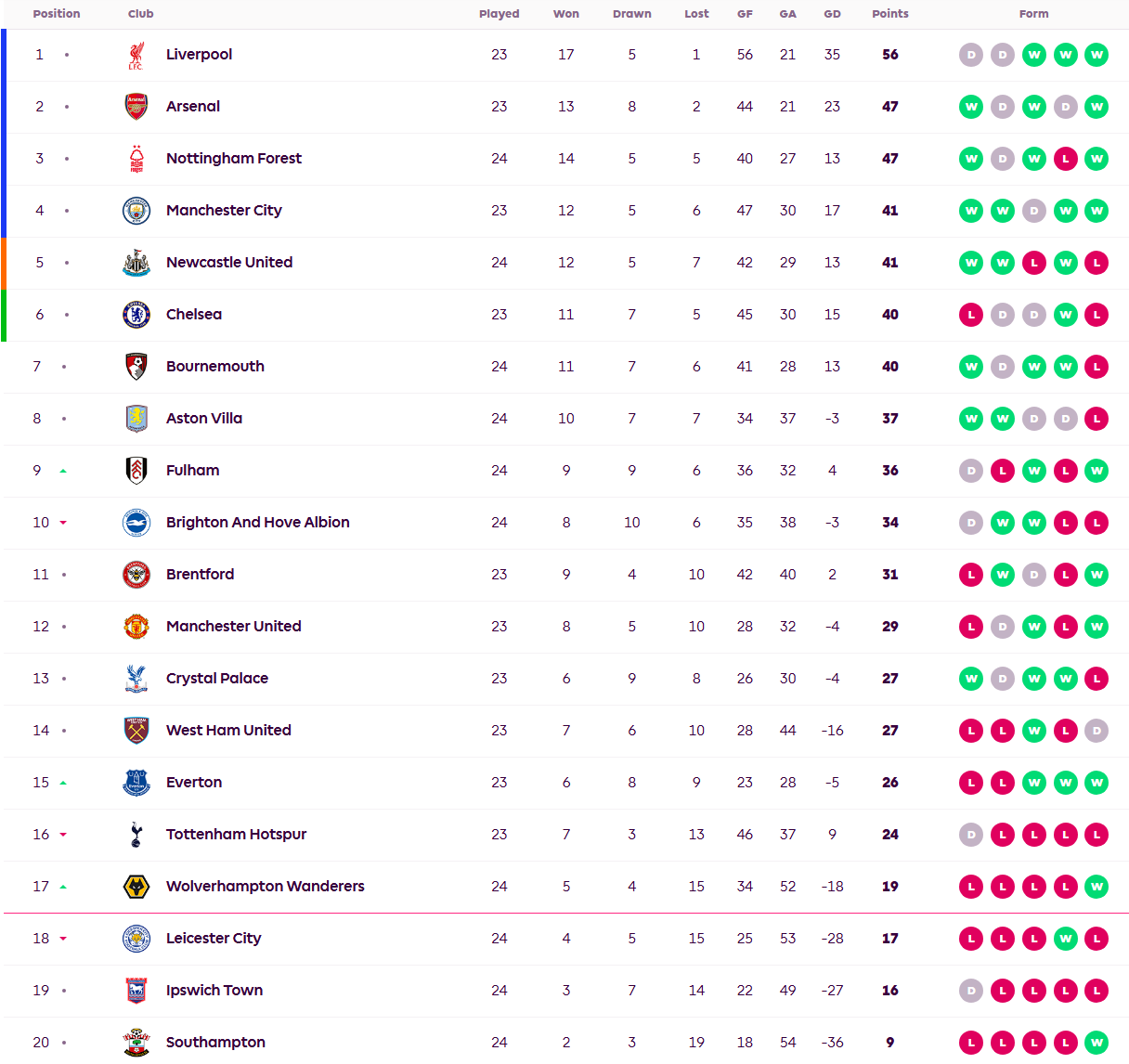Open the Aston Villa club link
The image size is (1129, 1064).
point(204,419)
